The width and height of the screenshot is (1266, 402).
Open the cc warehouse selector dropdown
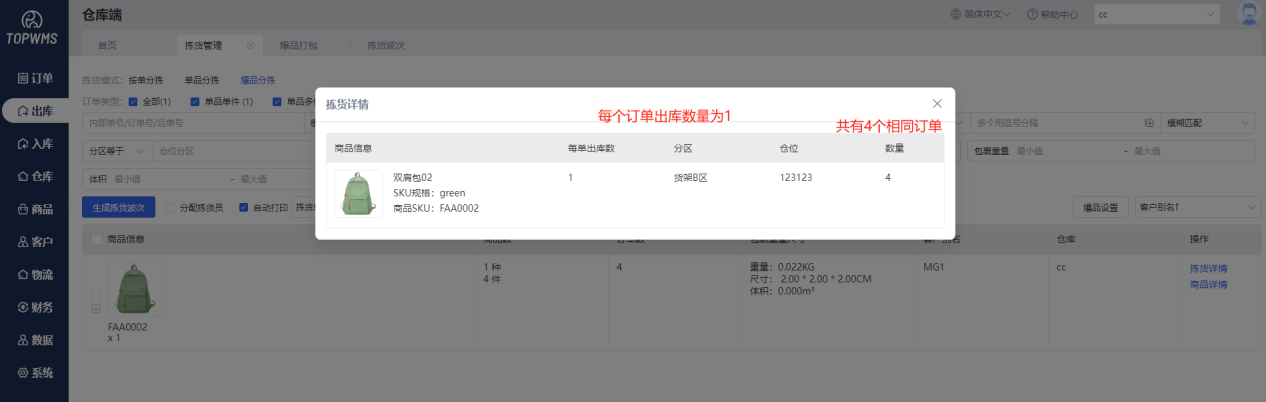[1156, 15]
